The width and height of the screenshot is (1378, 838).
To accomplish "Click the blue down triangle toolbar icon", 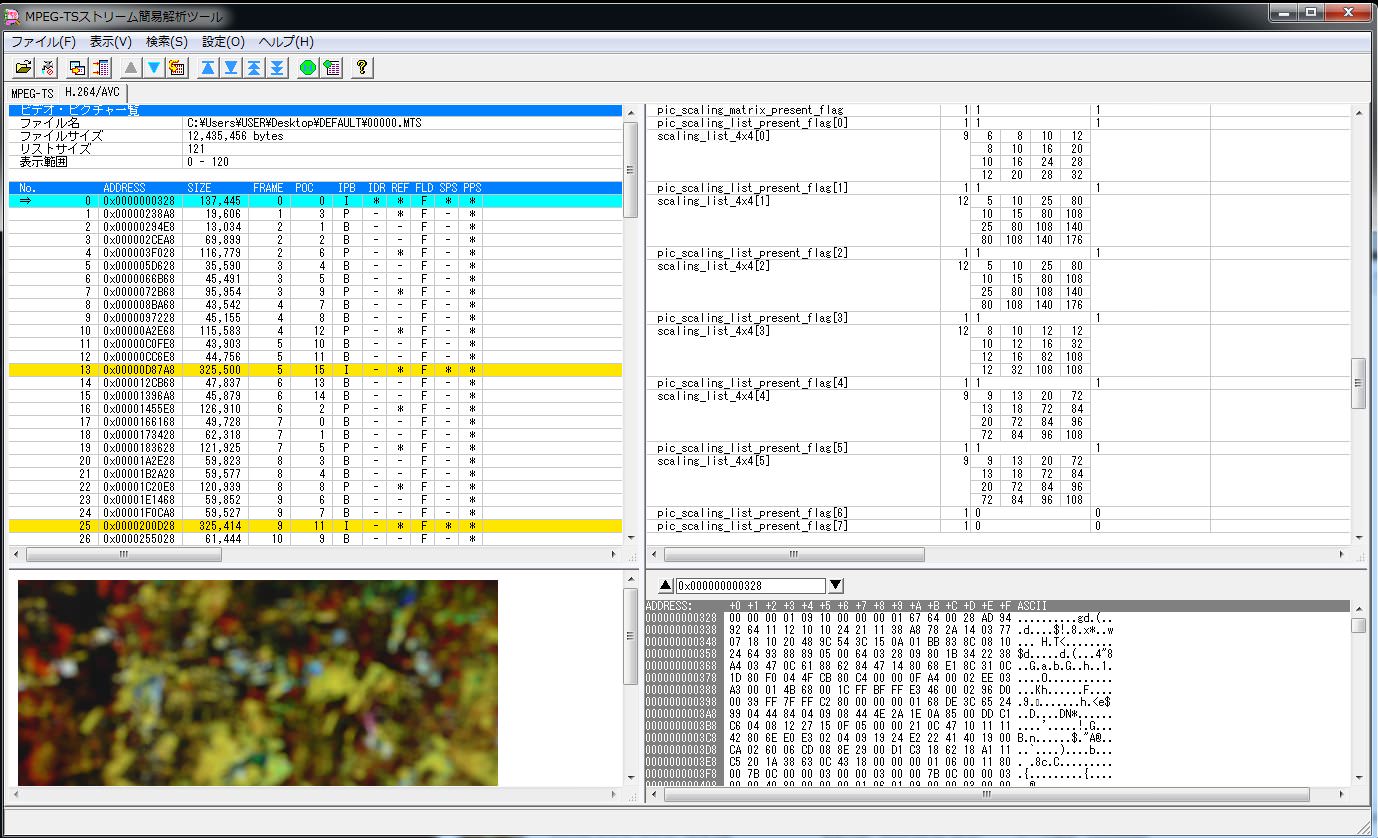I will coord(154,67).
